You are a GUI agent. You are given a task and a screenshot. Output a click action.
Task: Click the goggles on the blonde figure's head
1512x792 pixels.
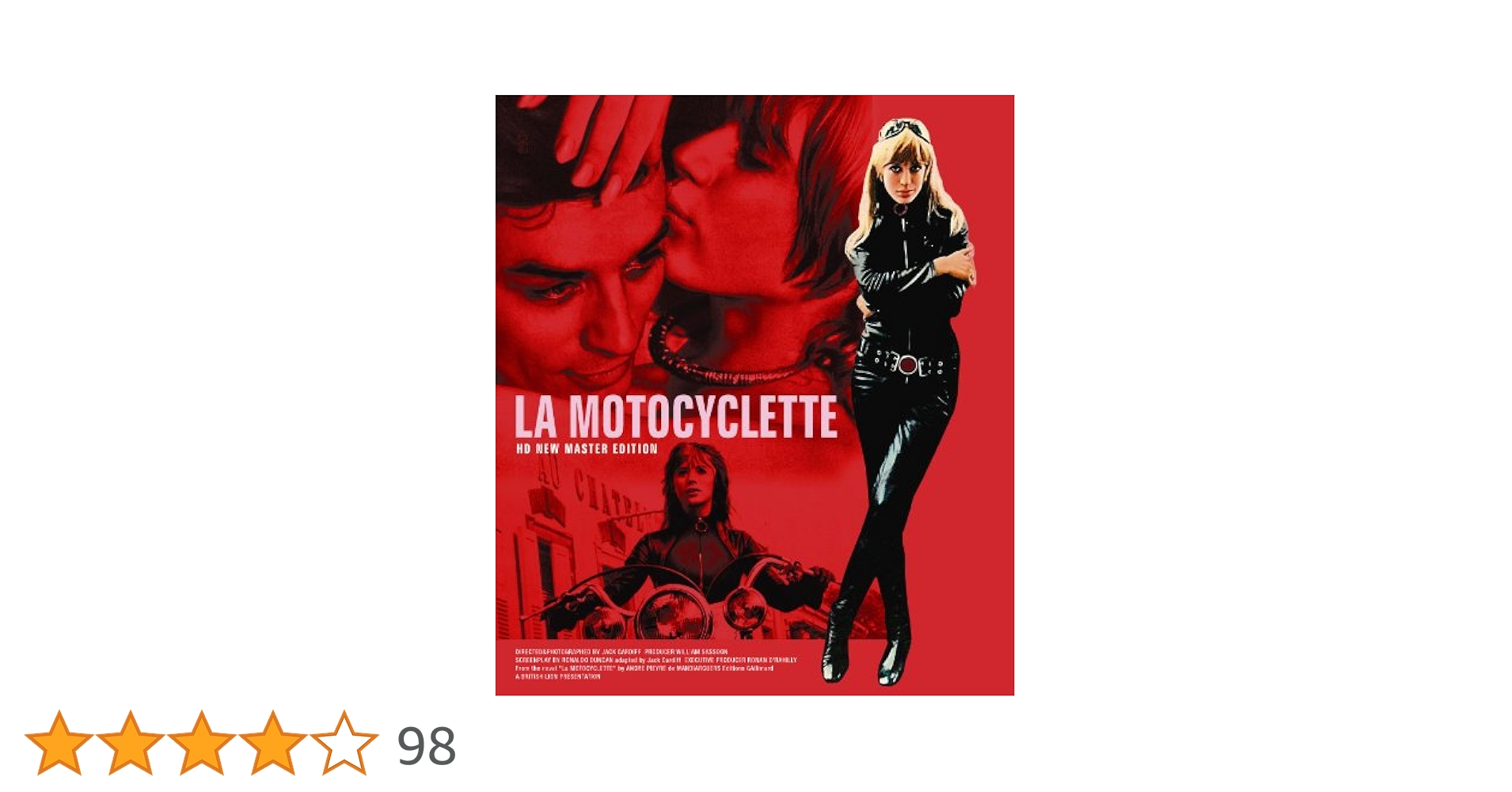pos(905,130)
